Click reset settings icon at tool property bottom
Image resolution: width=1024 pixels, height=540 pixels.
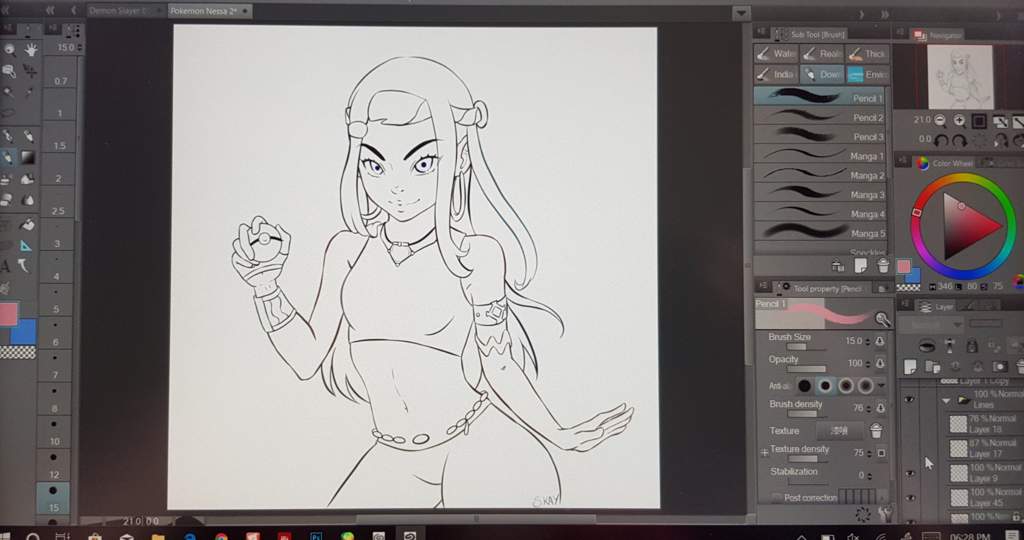(x=862, y=515)
